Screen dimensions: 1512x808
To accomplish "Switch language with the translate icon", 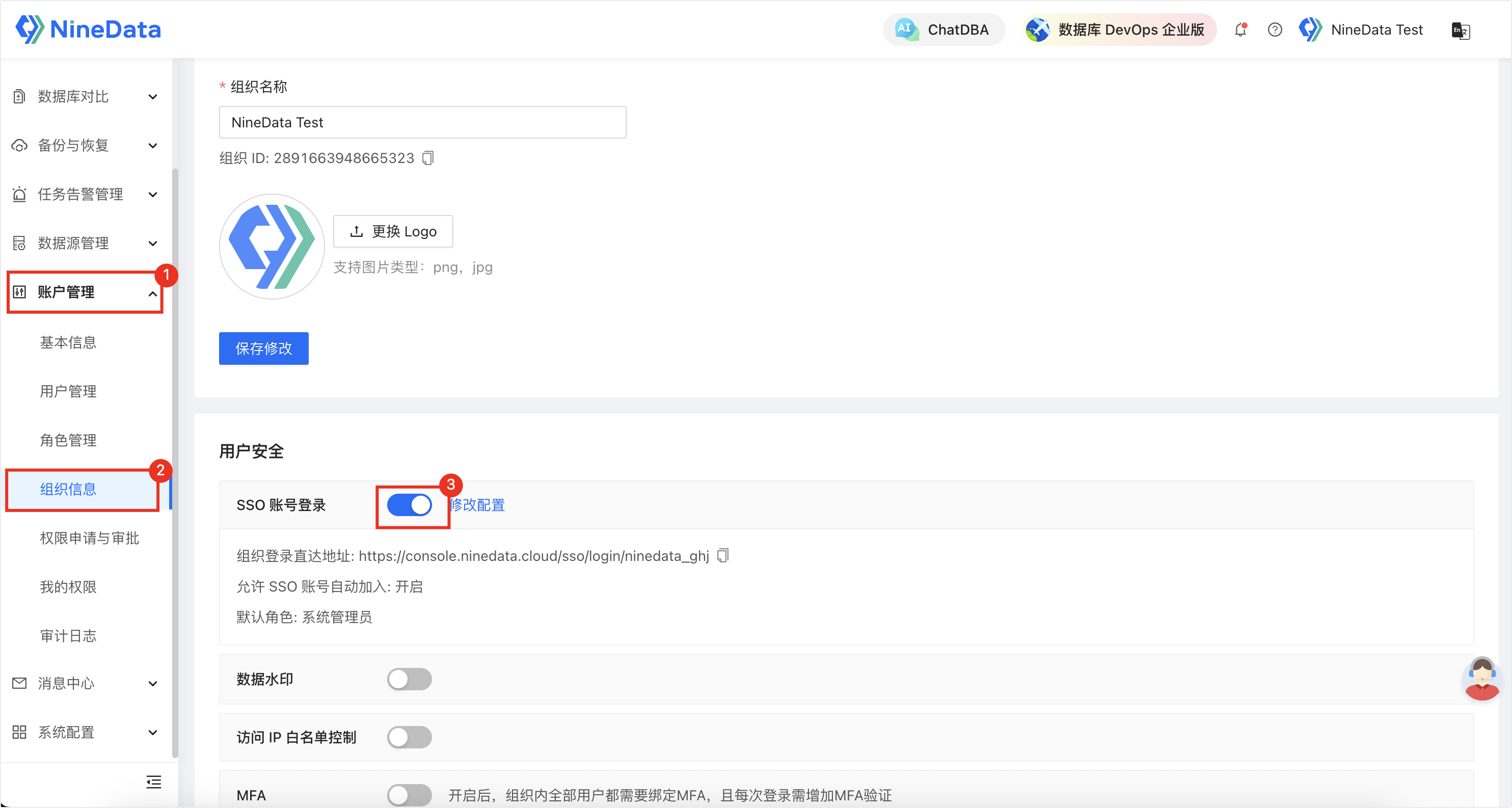I will (1461, 30).
